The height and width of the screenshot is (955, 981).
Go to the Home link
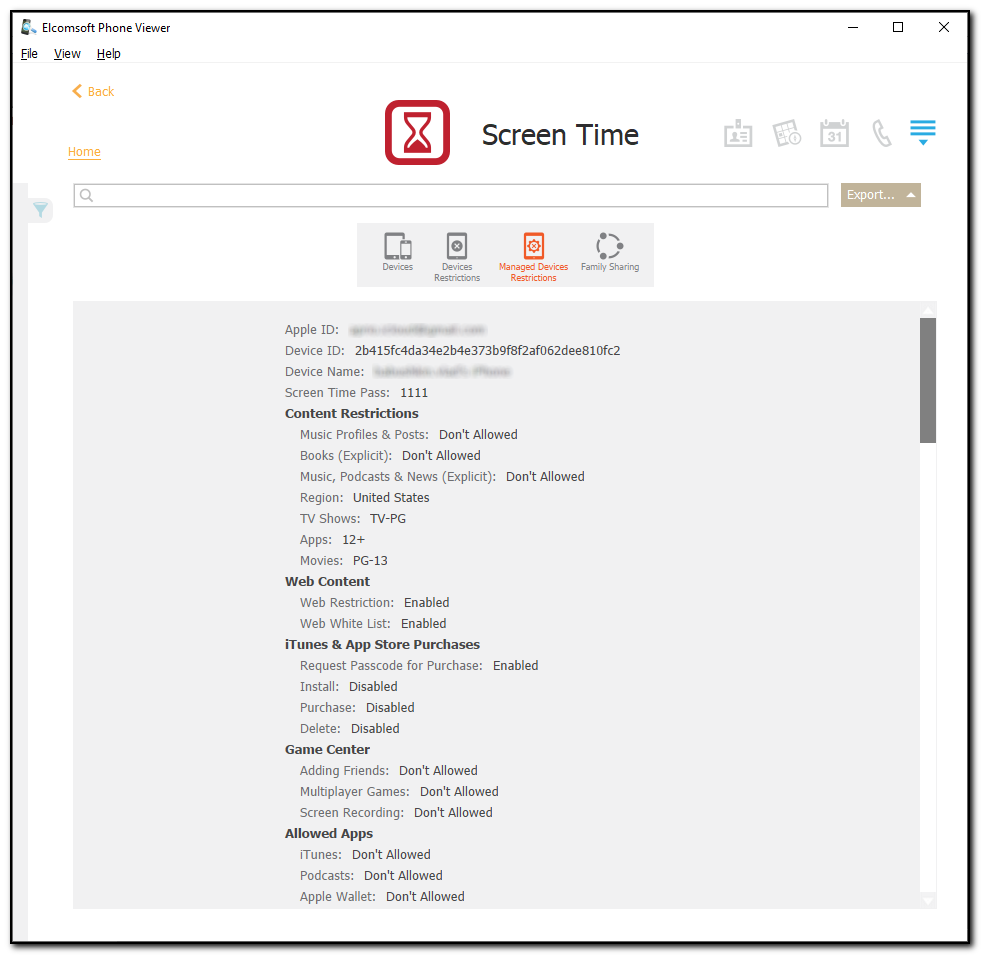point(84,151)
